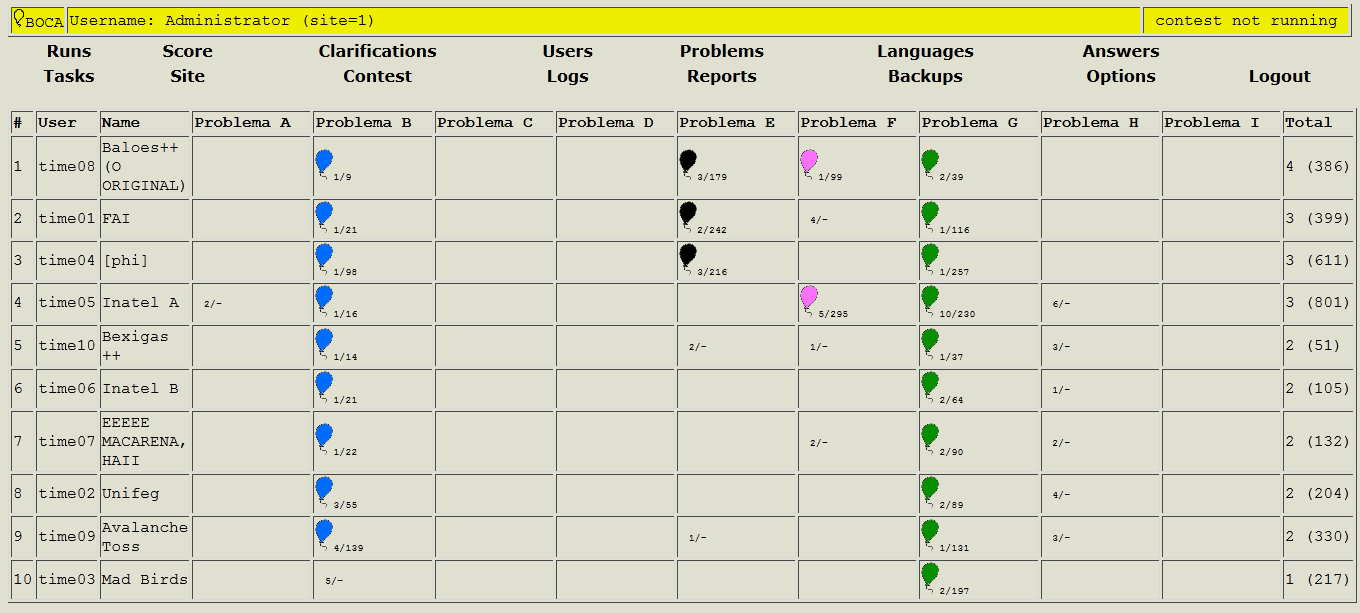
Task: Click time08's pink balloon for Problema F
Action: [809, 162]
